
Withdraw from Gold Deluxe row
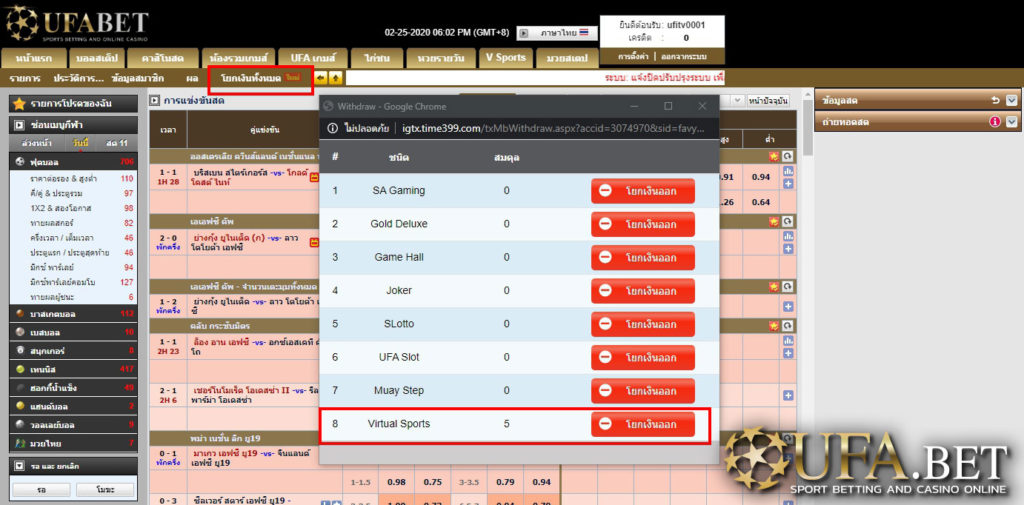click(643, 224)
